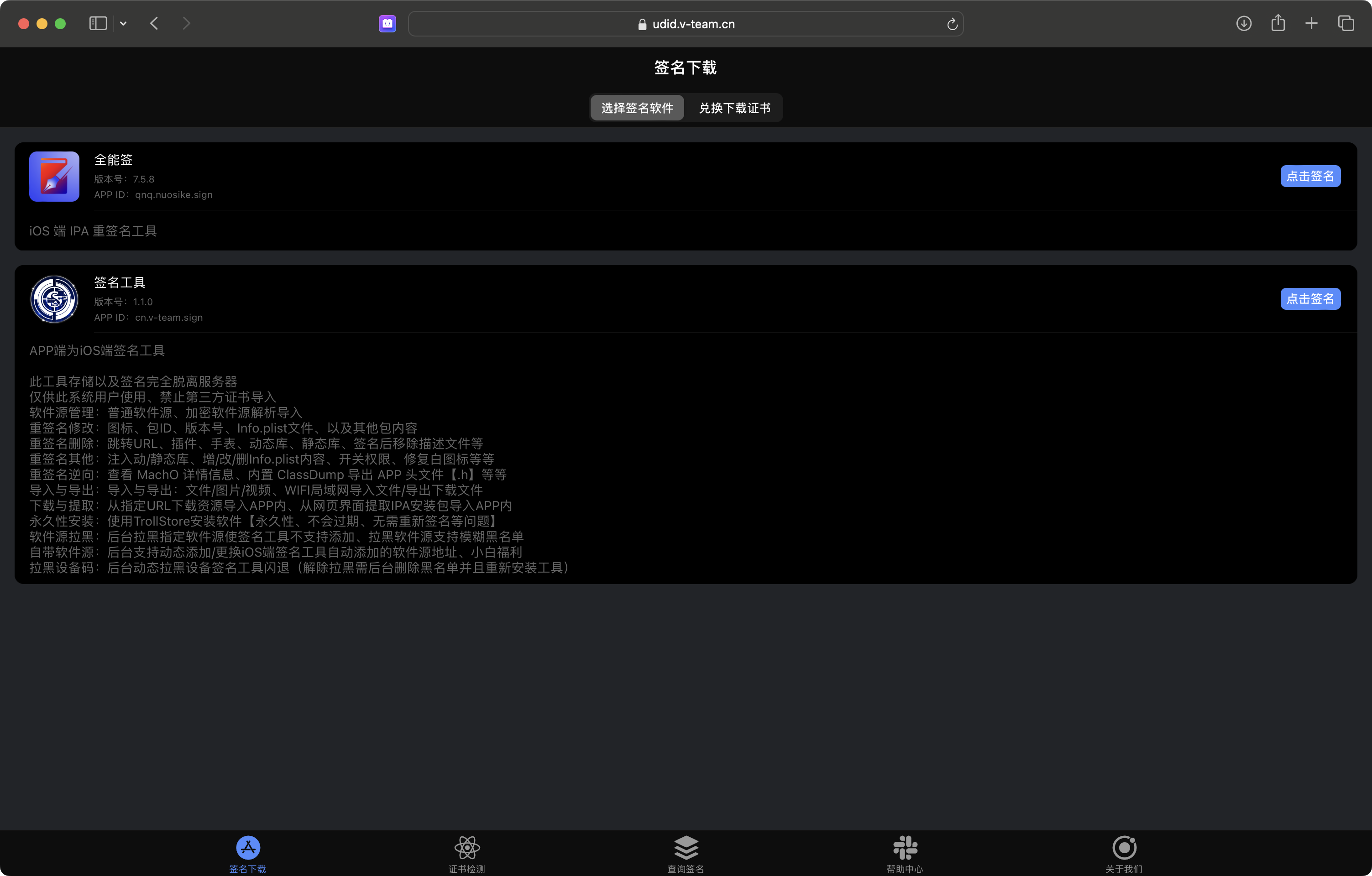Click the 全能签 app icon

point(54,176)
